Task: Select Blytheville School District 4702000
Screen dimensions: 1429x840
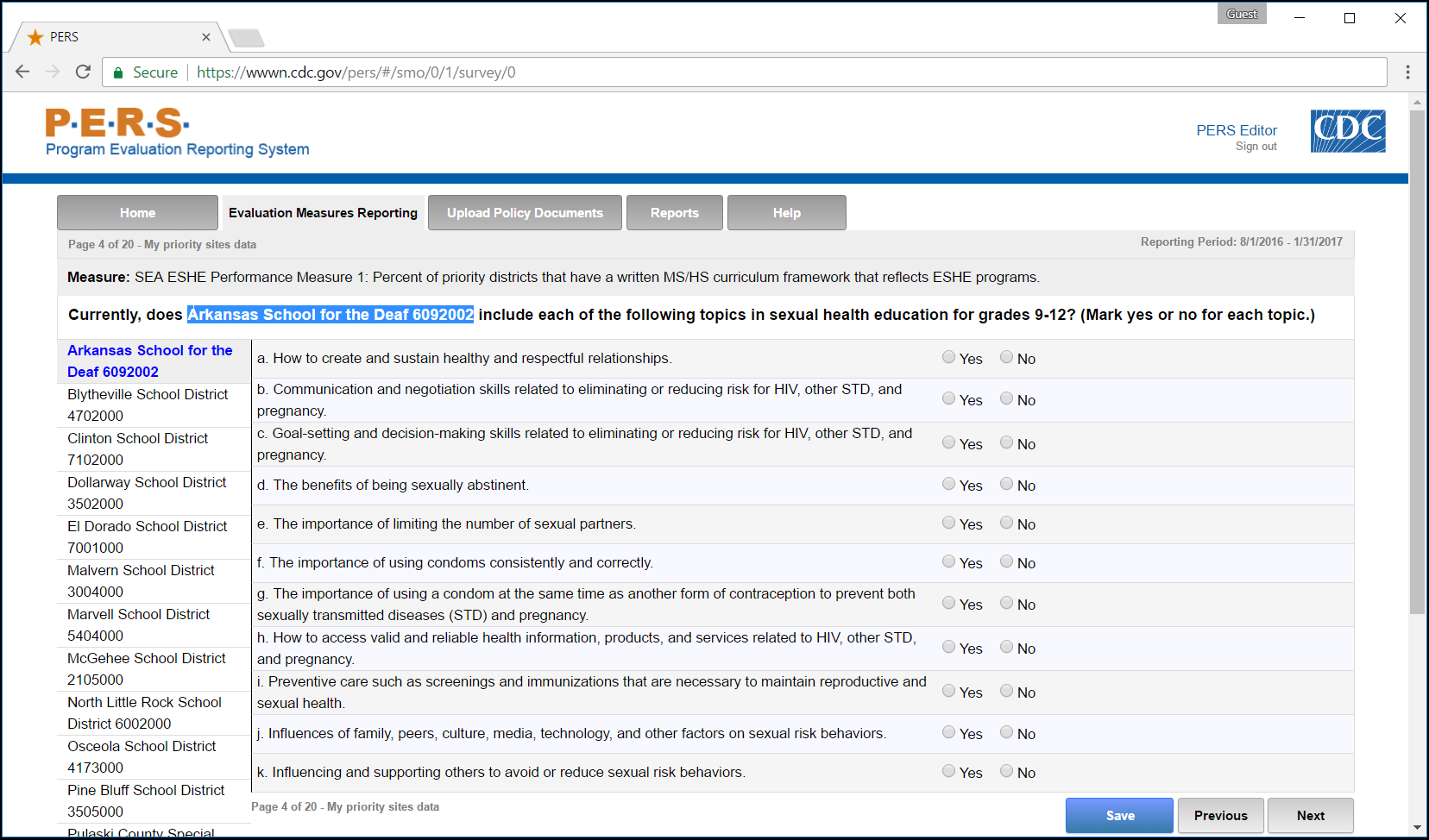Action: 148,404
